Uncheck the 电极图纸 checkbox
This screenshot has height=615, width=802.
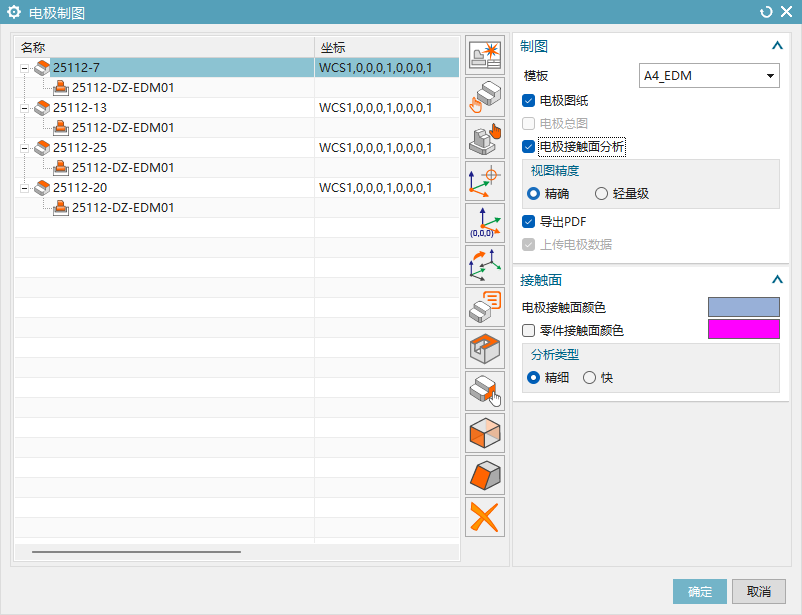coord(529,100)
